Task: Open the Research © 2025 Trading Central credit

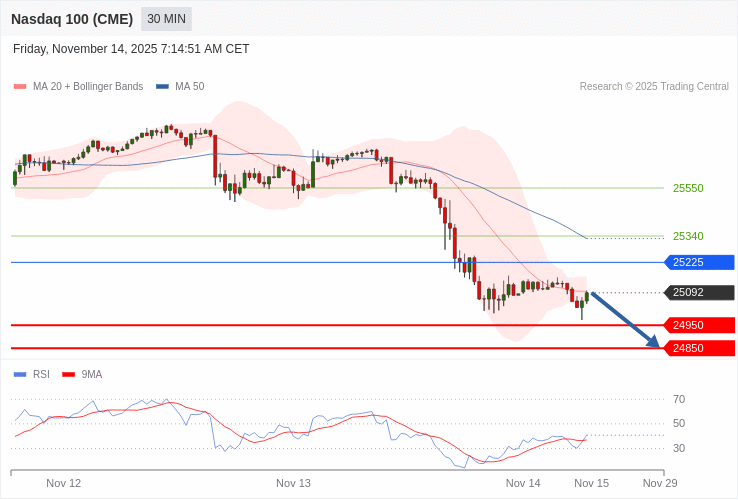Action: pyautogui.click(x=654, y=87)
